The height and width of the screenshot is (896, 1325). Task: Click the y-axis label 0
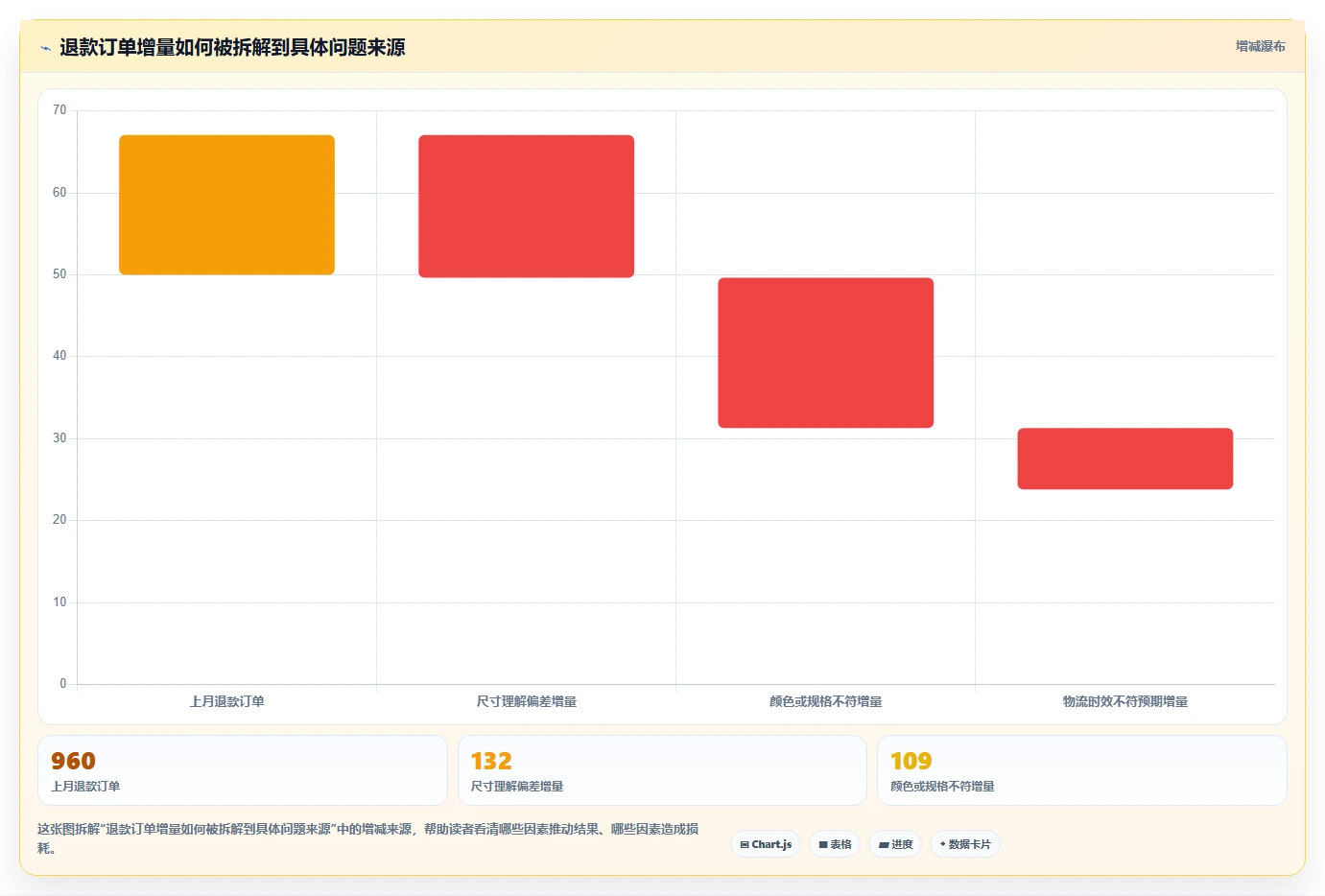tap(63, 684)
